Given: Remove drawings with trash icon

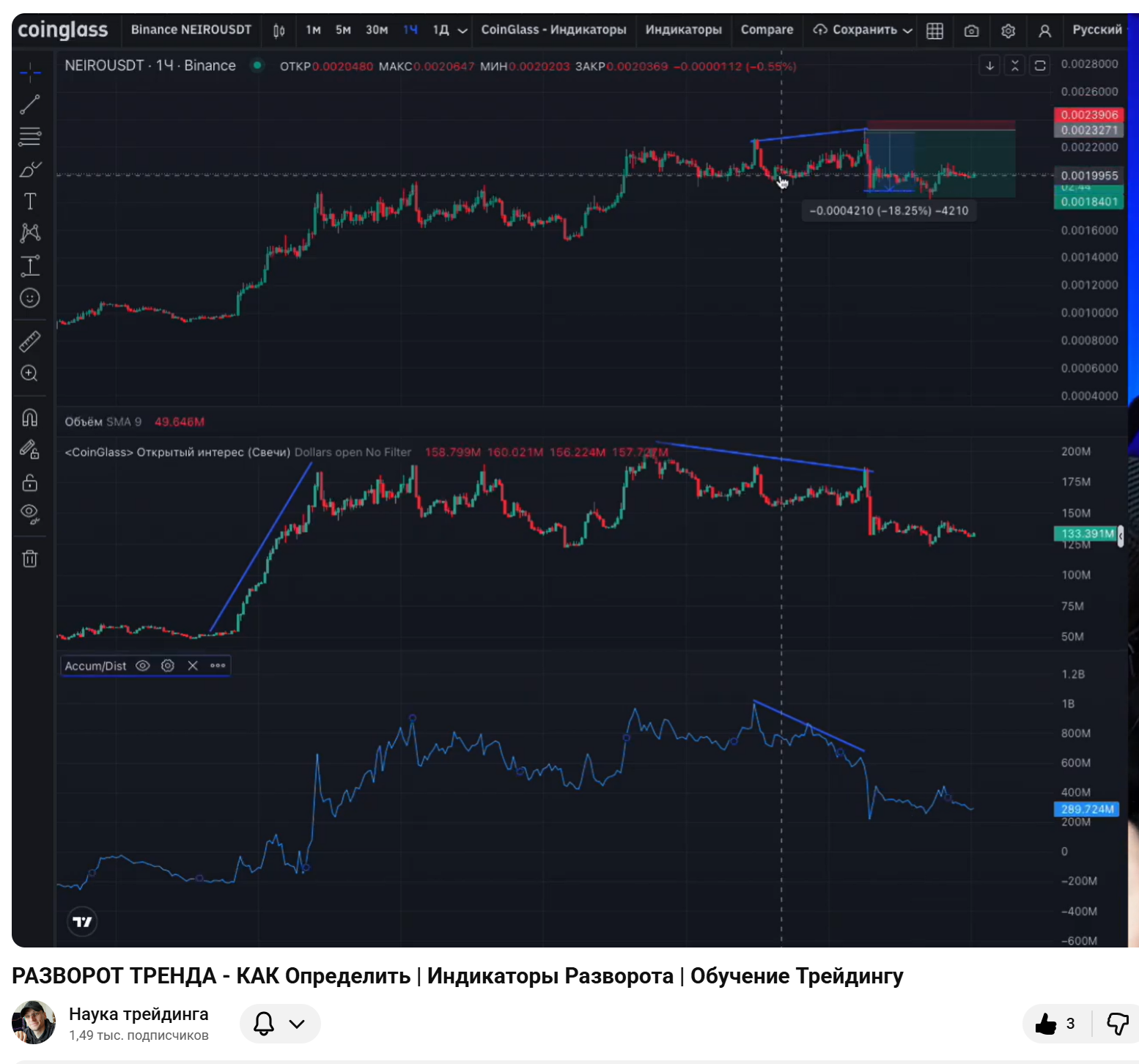Looking at the screenshot, I should pyautogui.click(x=30, y=559).
